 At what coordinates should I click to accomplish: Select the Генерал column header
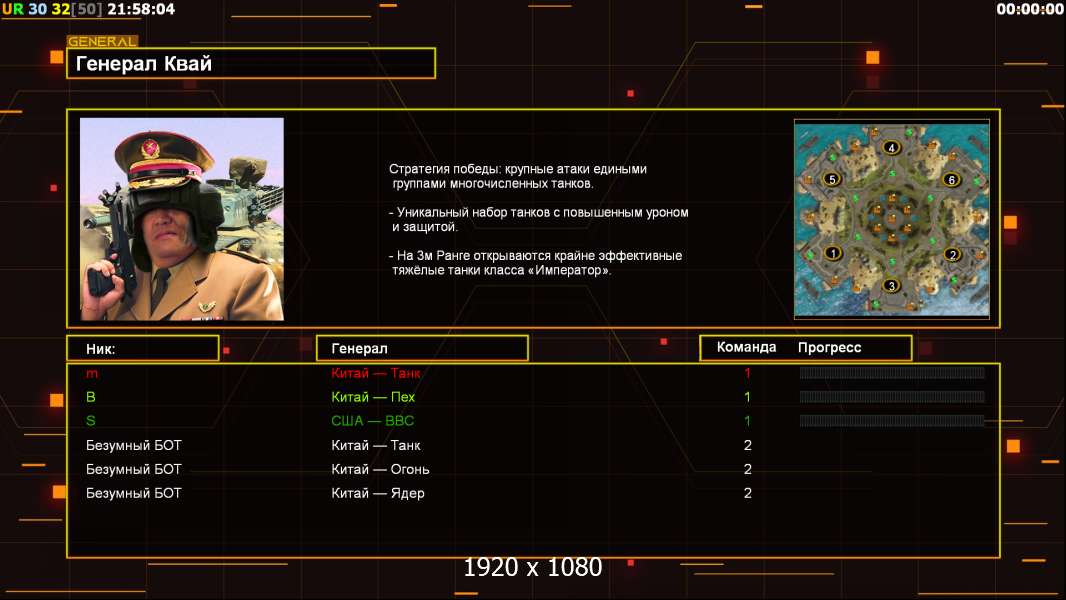[x=421, y=348]
